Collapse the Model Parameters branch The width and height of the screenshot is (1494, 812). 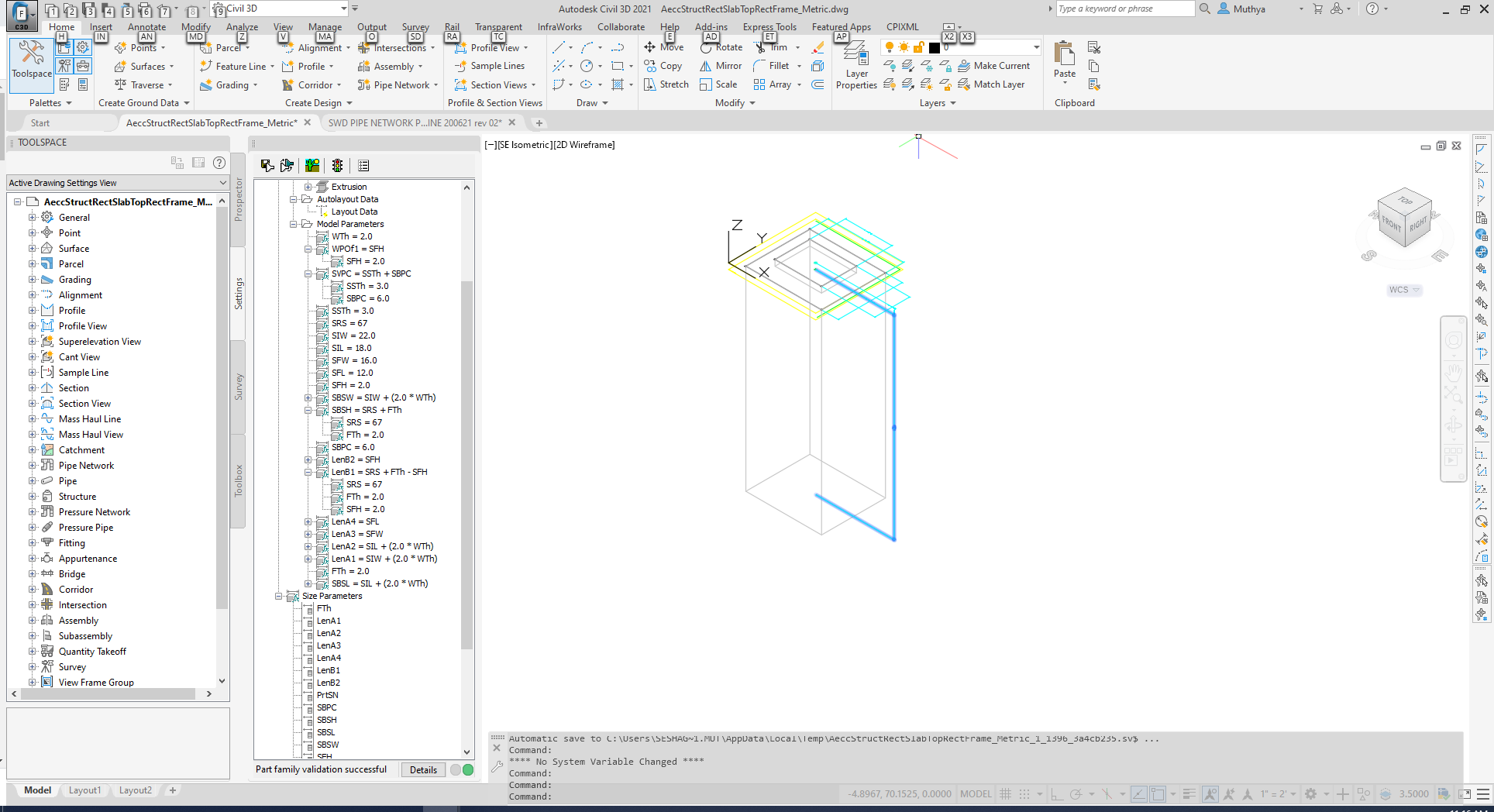point(293,224)
